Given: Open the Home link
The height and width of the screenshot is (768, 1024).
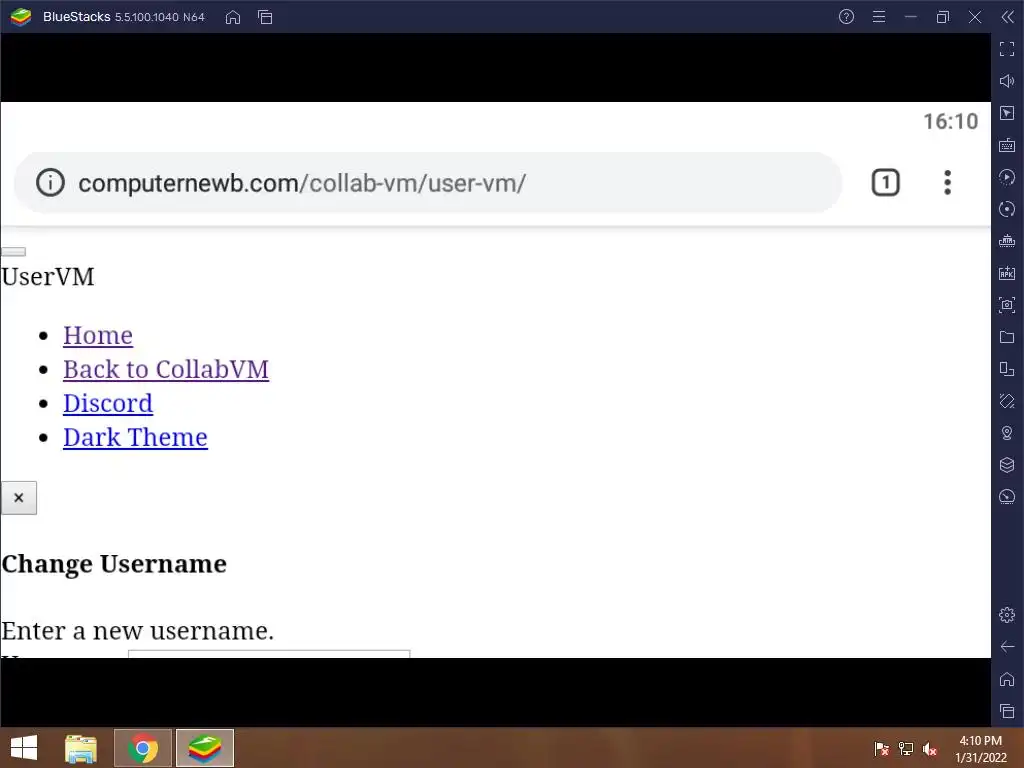Looking at the screenshot, I should pyautogui.click(x=98, y=335).
